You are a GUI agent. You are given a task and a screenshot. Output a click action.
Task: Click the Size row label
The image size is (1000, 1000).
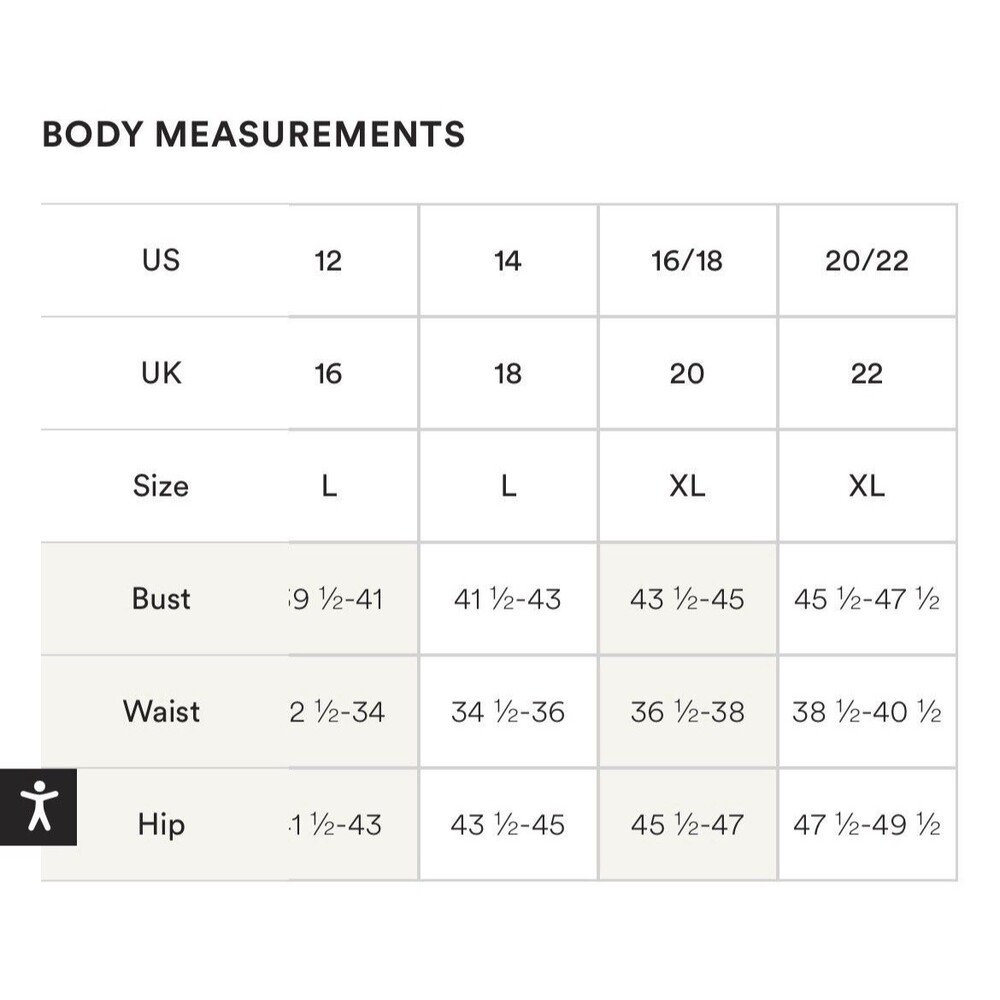pos(161,486)
